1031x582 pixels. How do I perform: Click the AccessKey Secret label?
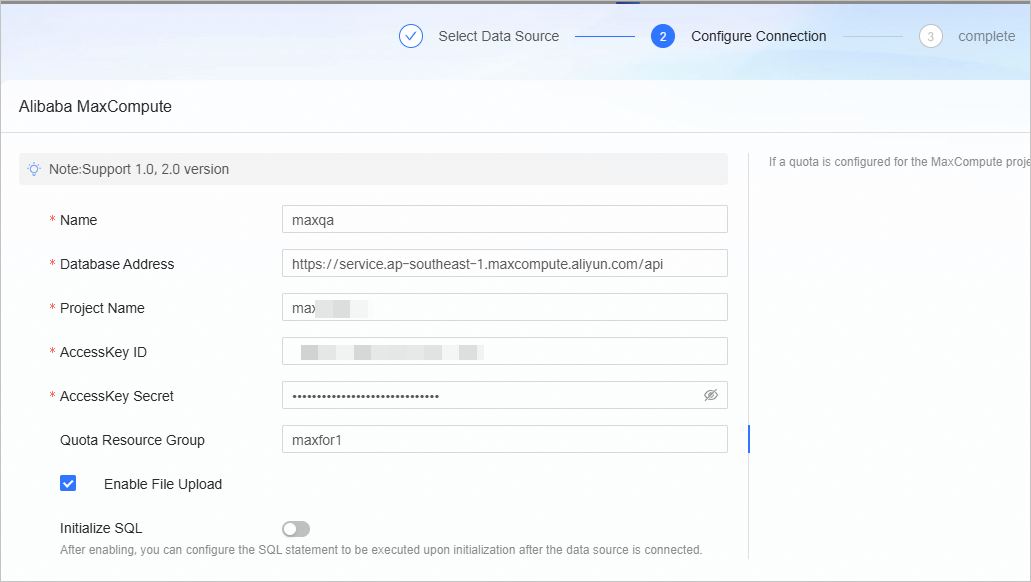coord(116,396)
